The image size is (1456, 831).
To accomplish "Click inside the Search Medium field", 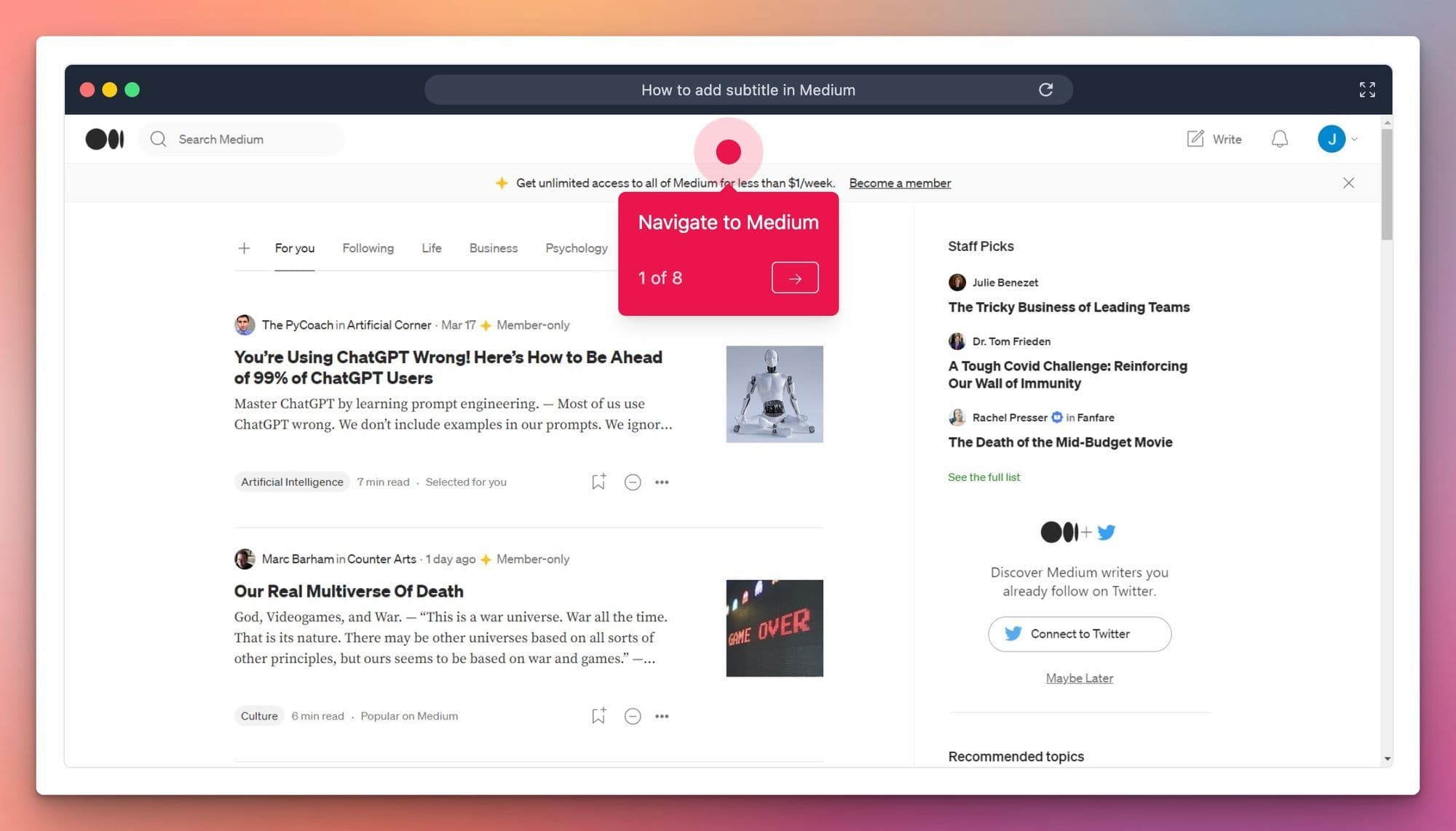I will [240, 138].
